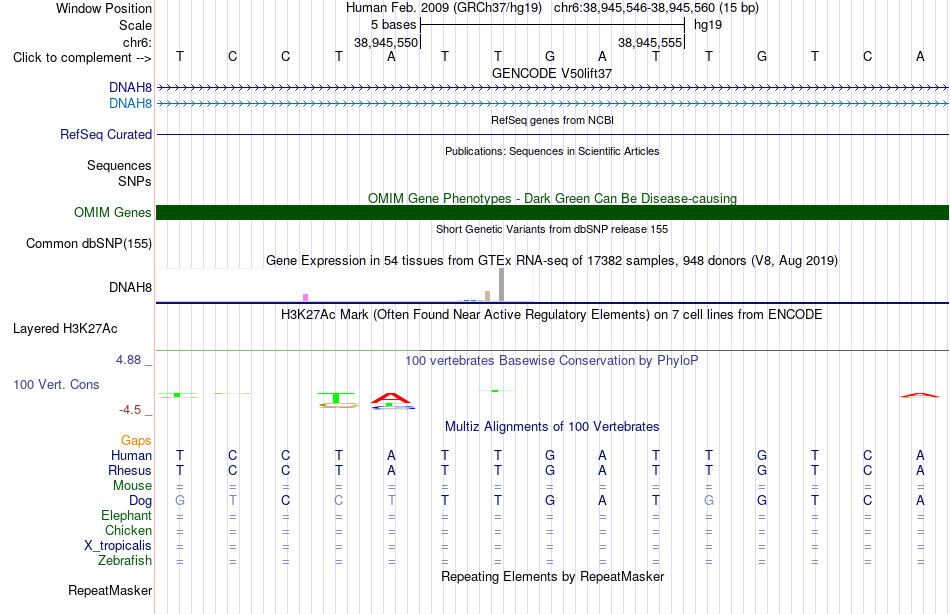The image size is (950, 614).
Task: Open the light blue DNAH8 GENCODE track label
Action: [130, 104]
